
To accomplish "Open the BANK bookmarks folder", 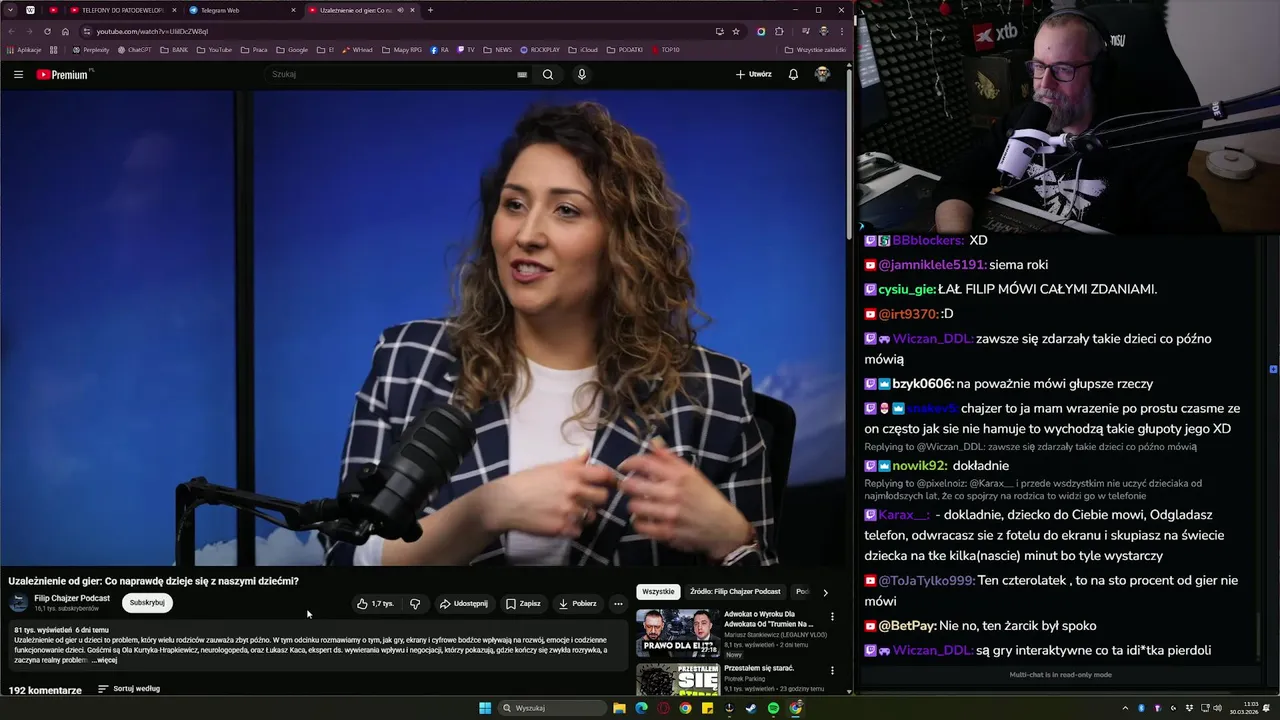I will (x=174, y=49).
